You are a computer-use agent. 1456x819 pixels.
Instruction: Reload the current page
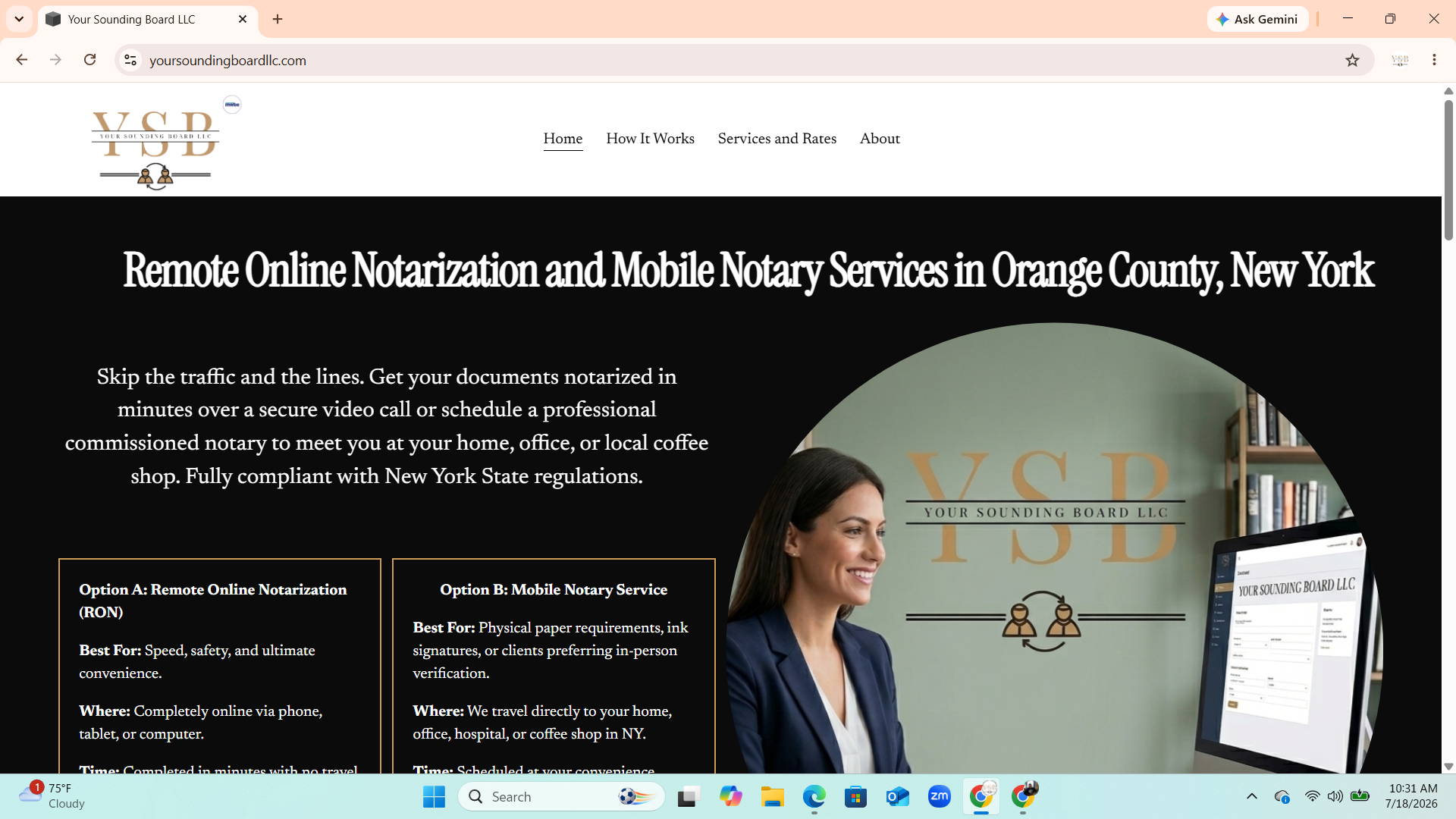89,60
